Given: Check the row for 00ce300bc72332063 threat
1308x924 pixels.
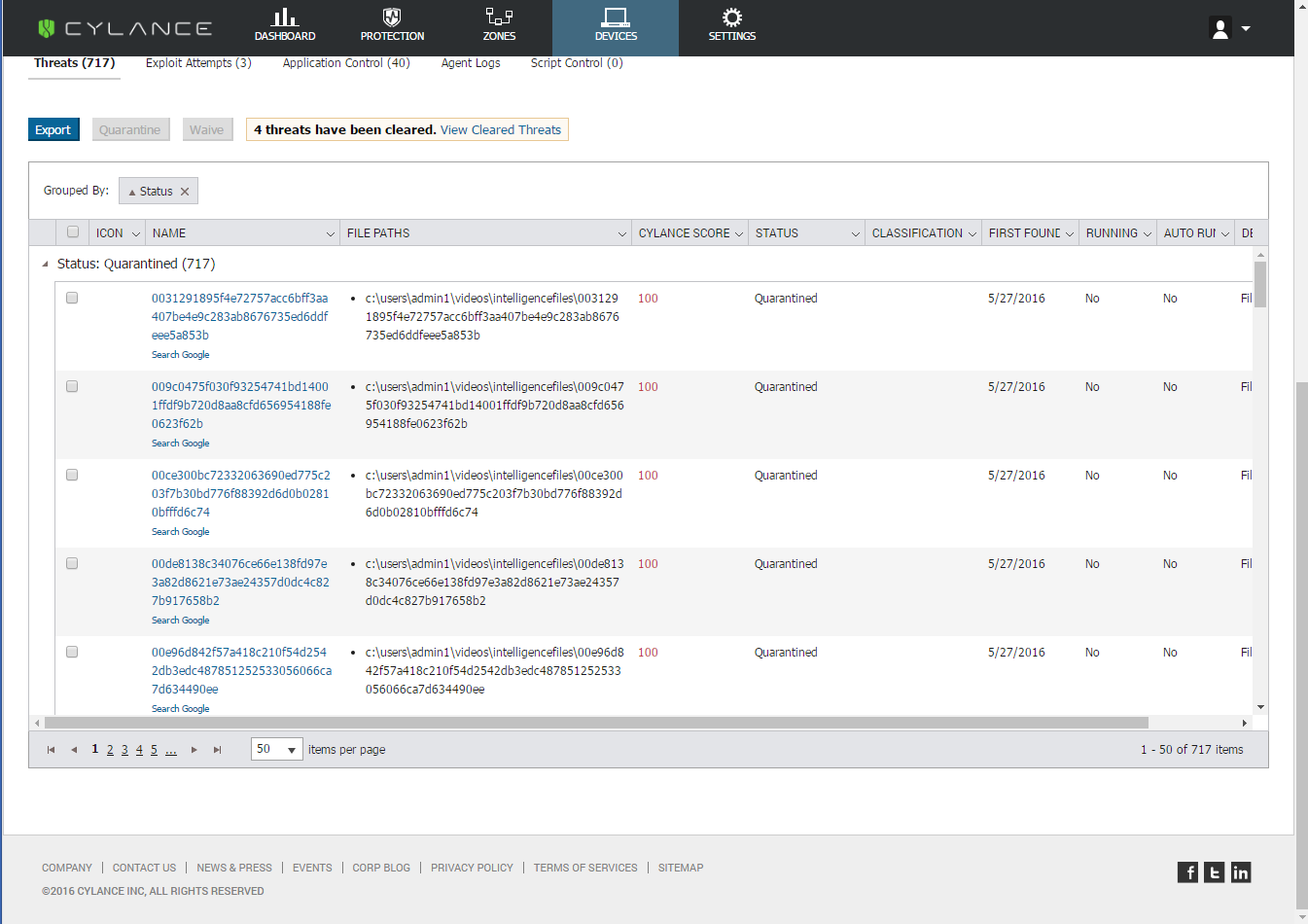Looking at the screenshot, I should click(72, 475).
